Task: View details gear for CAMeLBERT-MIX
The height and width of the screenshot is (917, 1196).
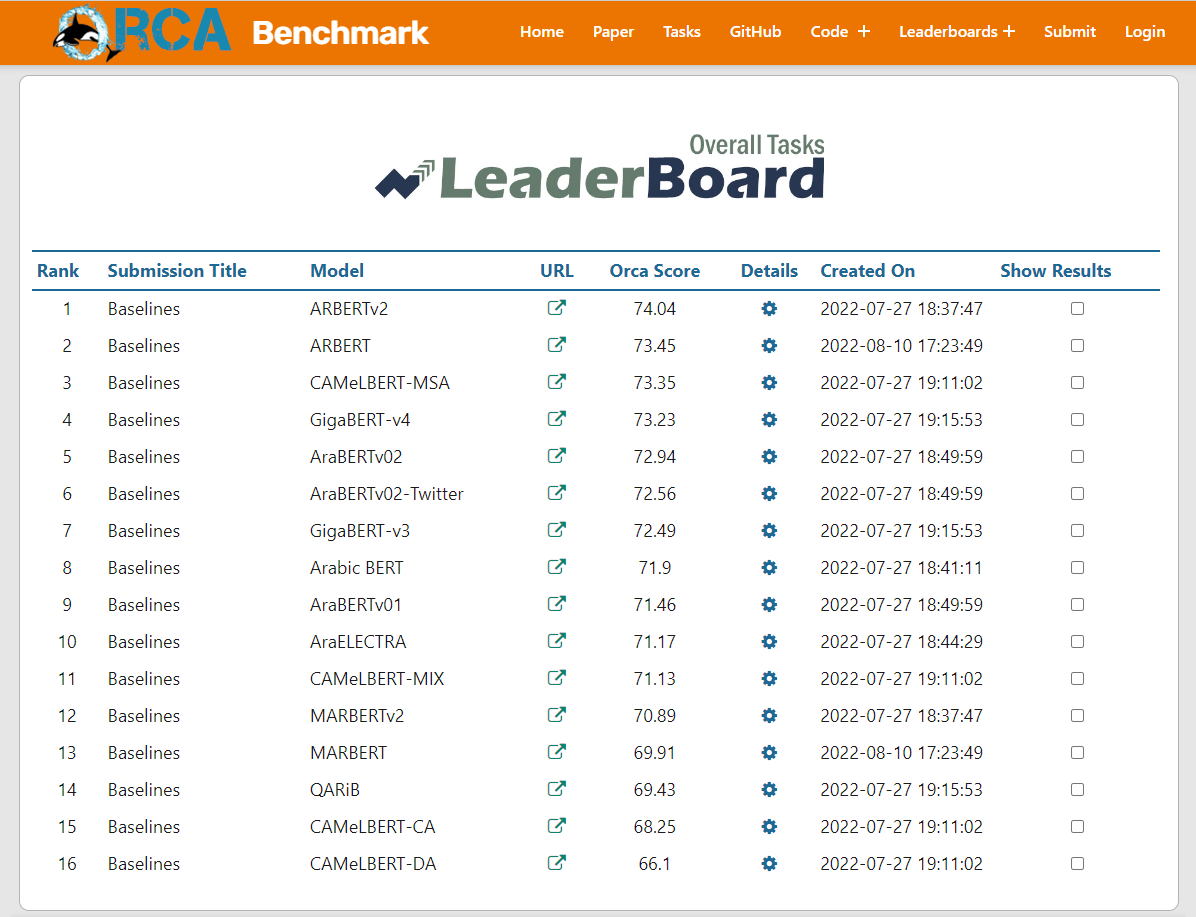Action: [x=769, y=678]
